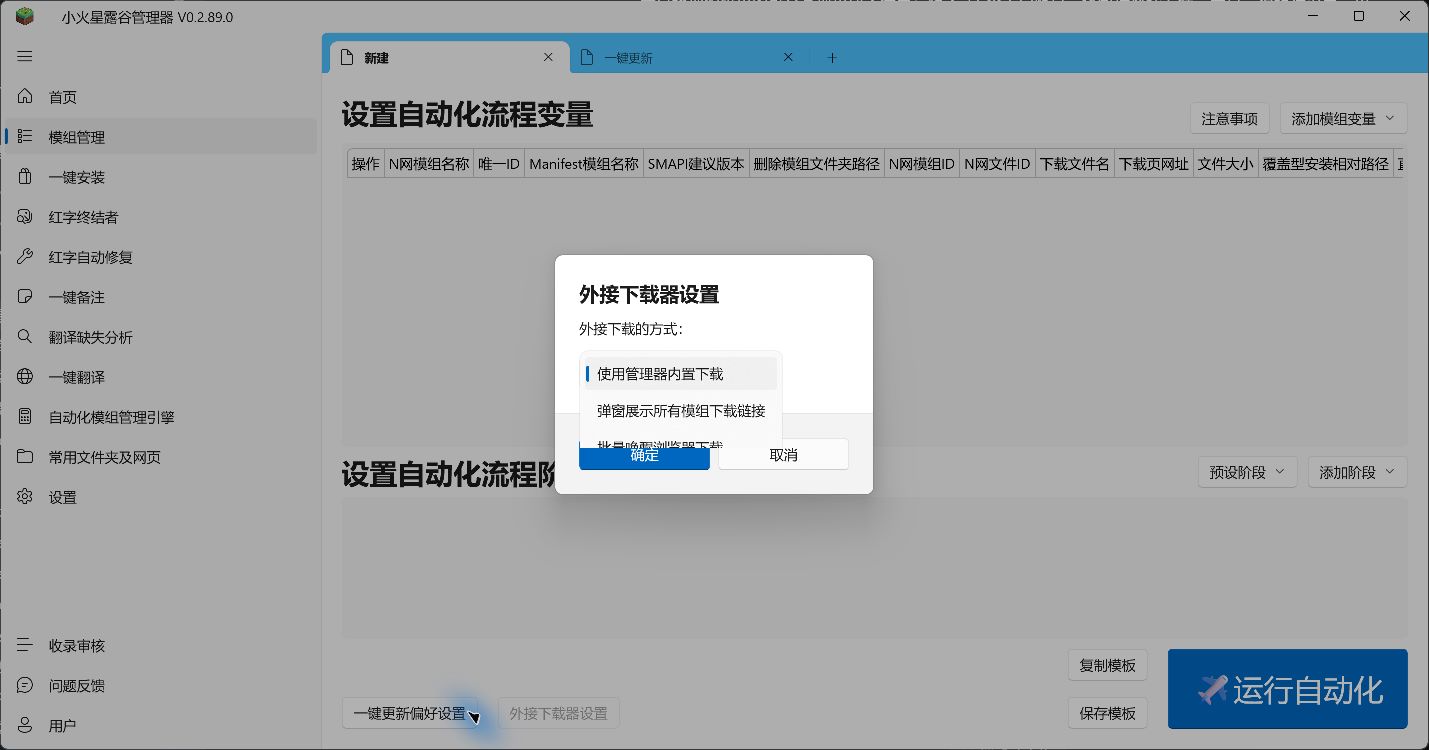Image resolution: width=1429 pixels, height=750 pixels.
Task: Click the 下载文件名 column header
Action: pyautogui.click(x=1075, y=164)
